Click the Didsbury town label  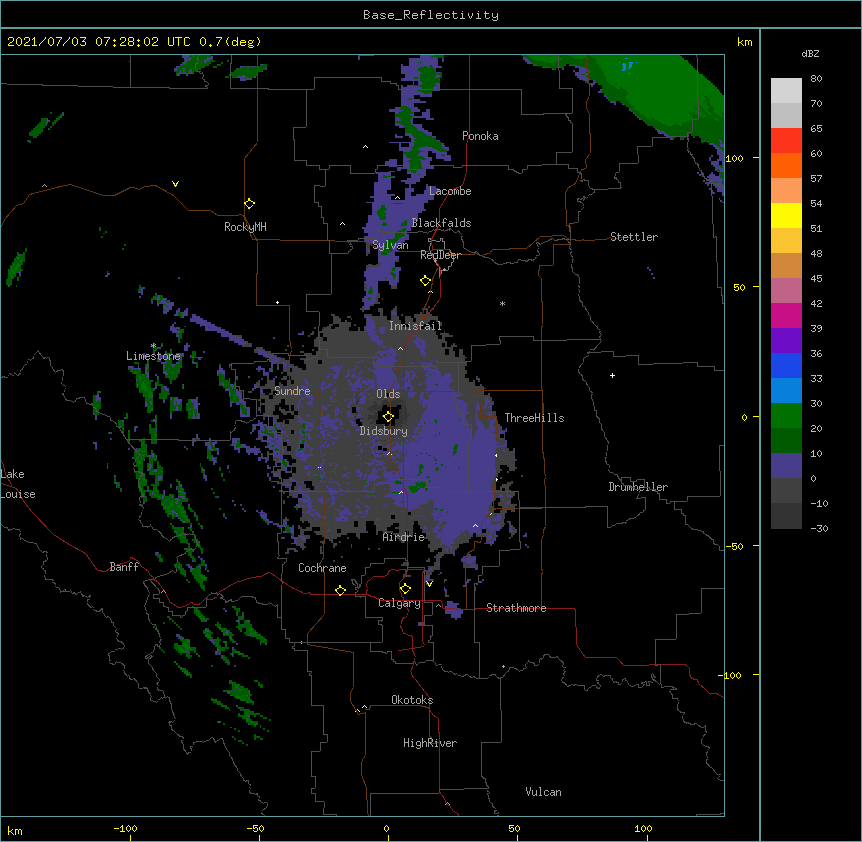click(x=384, y=431)
